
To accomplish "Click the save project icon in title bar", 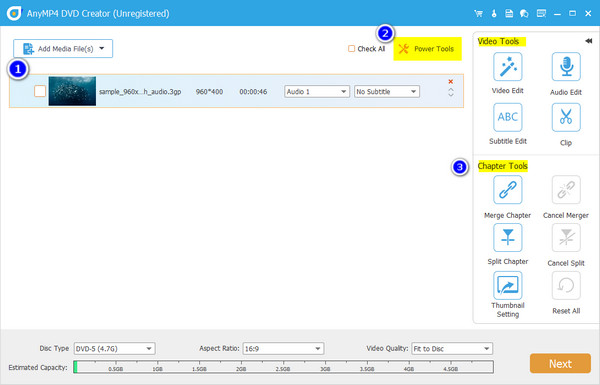I will coord(509,14).
